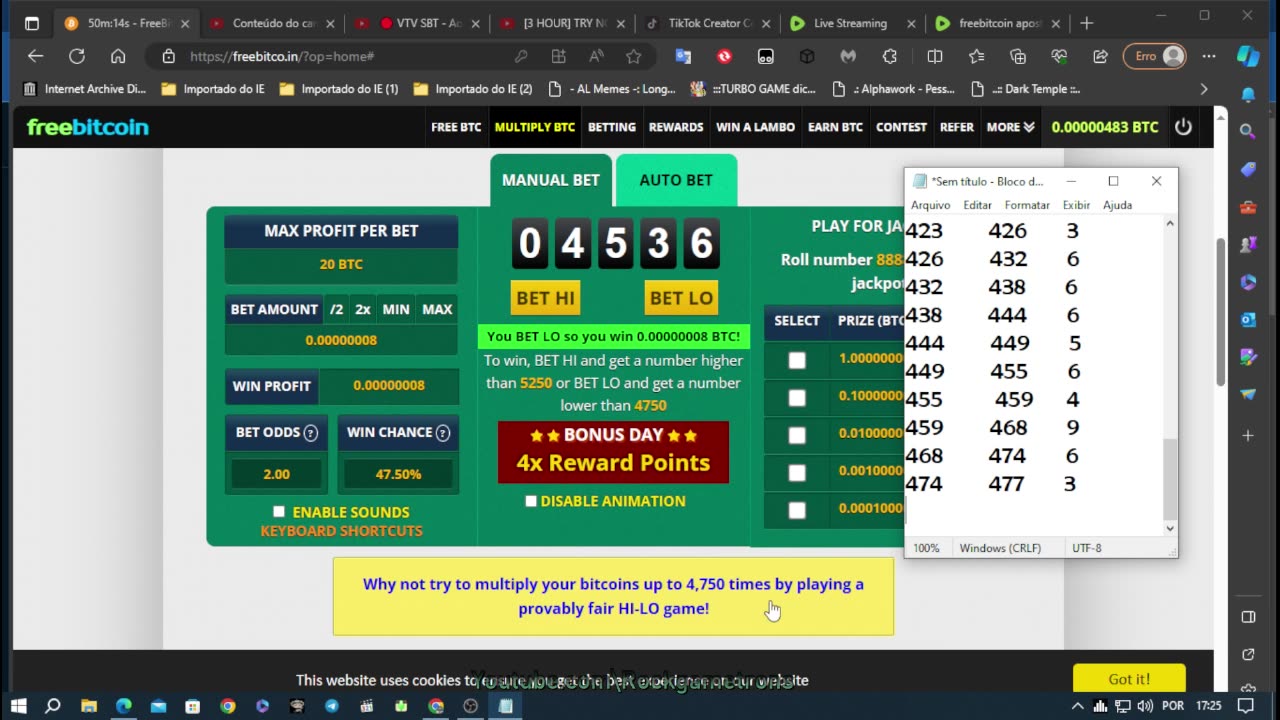This screenshot has height=720, width=1280.
Task: Open File Explorer from the taskbar
Action: pos(89,706)
